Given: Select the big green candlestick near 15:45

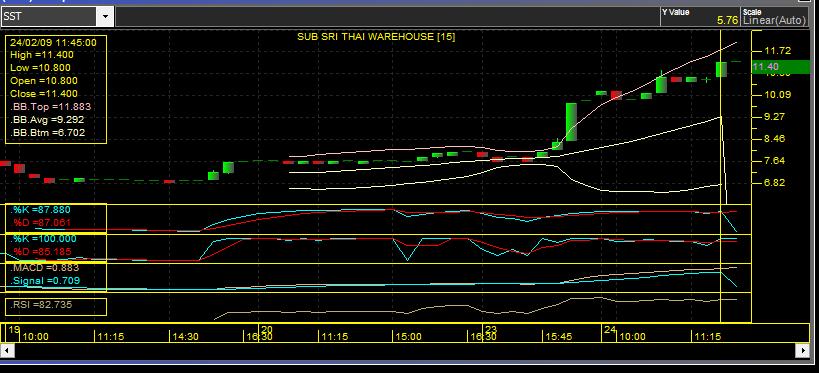Looking at the screenshot, I should [x=571, y=122].
